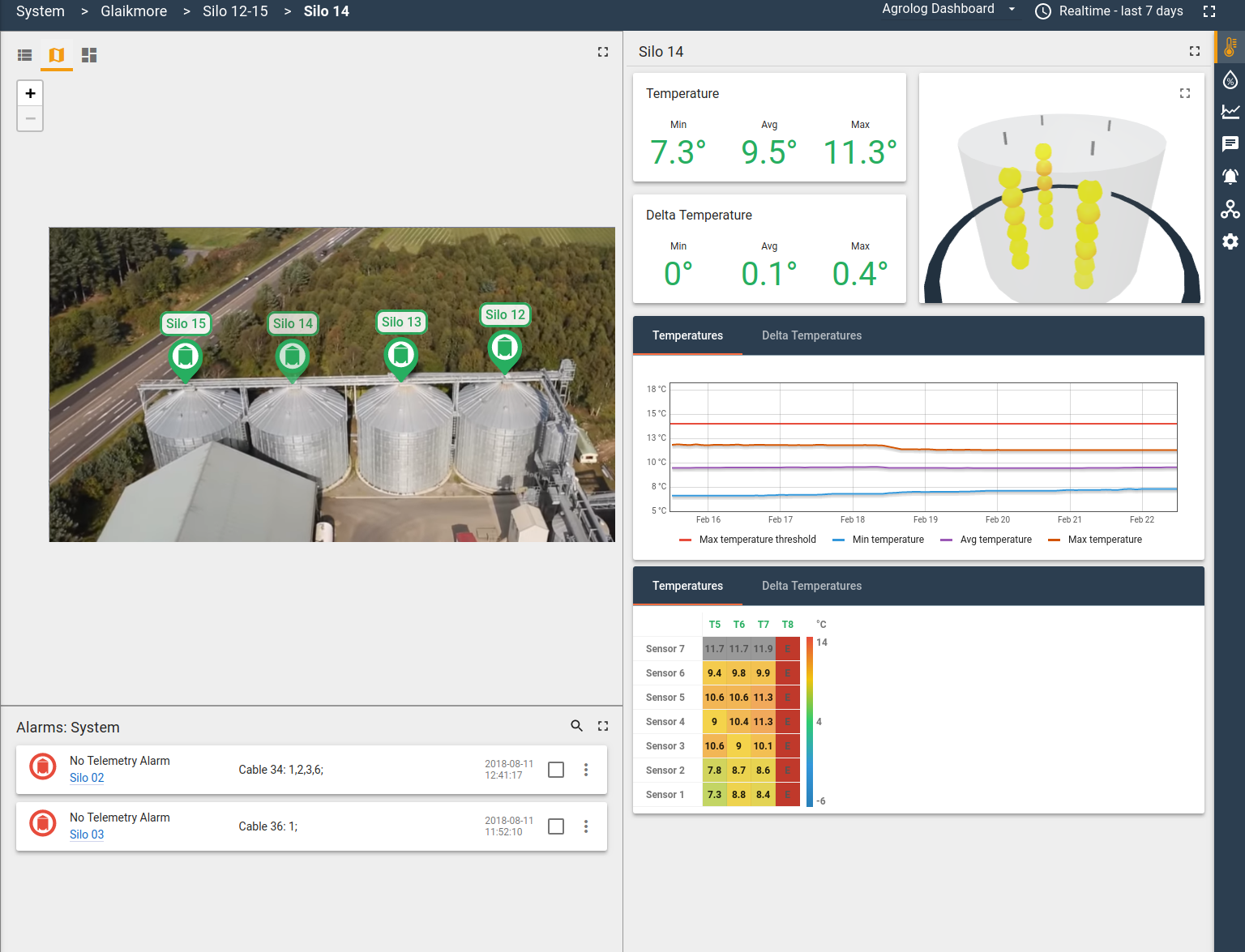Open the Humidity view from the sidebar
The width and height of the screenshot is (1245, 952).
click(x=1229, y=79)
